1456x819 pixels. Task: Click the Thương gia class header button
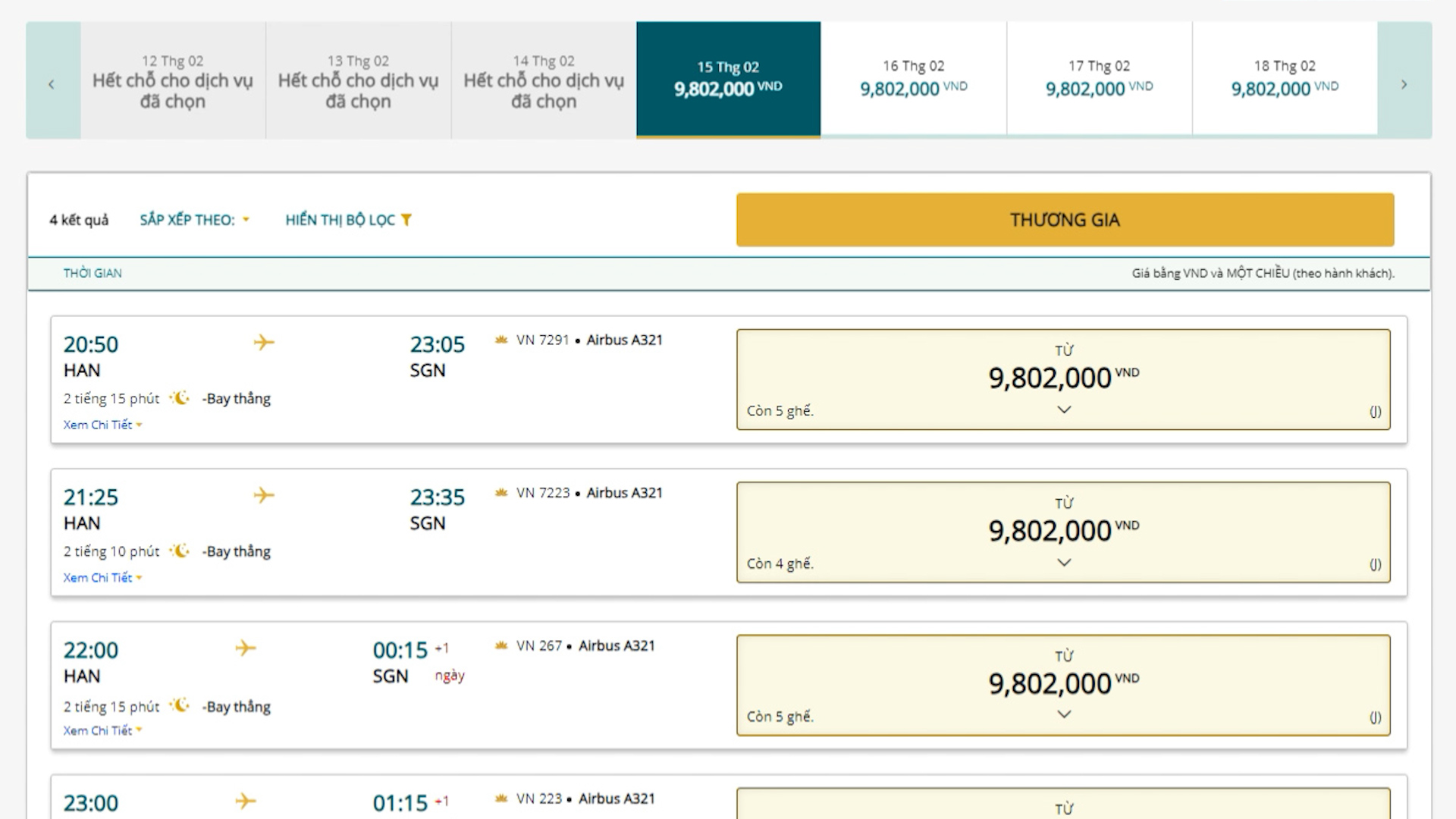click(1065, 220)
